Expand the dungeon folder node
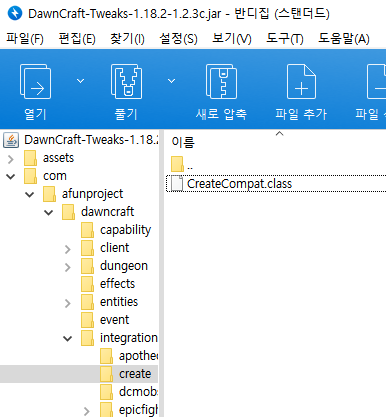The width and height of the screenshot is (386, 417). coord(68,267)
